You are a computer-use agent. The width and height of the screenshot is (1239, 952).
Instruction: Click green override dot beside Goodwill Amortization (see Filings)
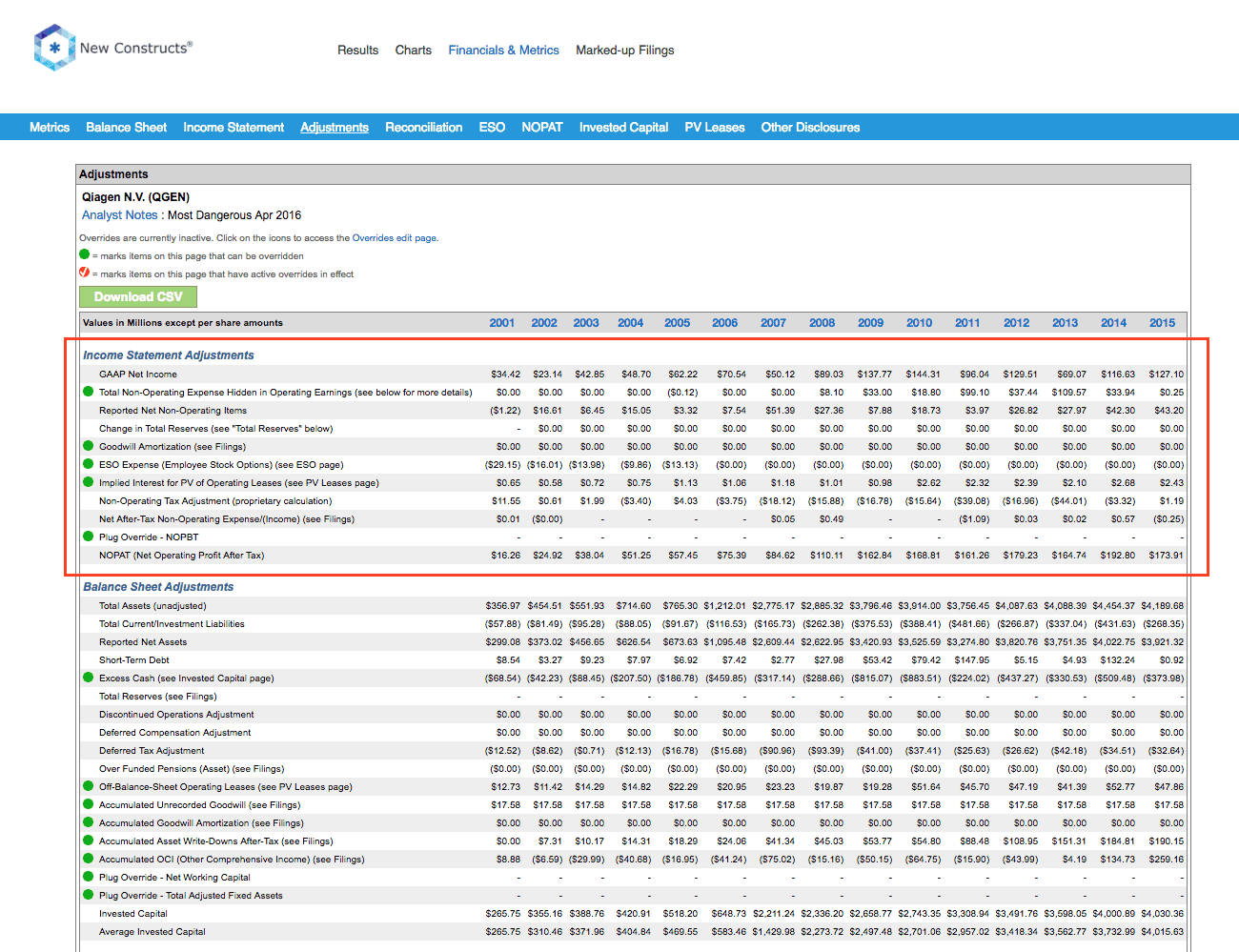tap(89, 446)
